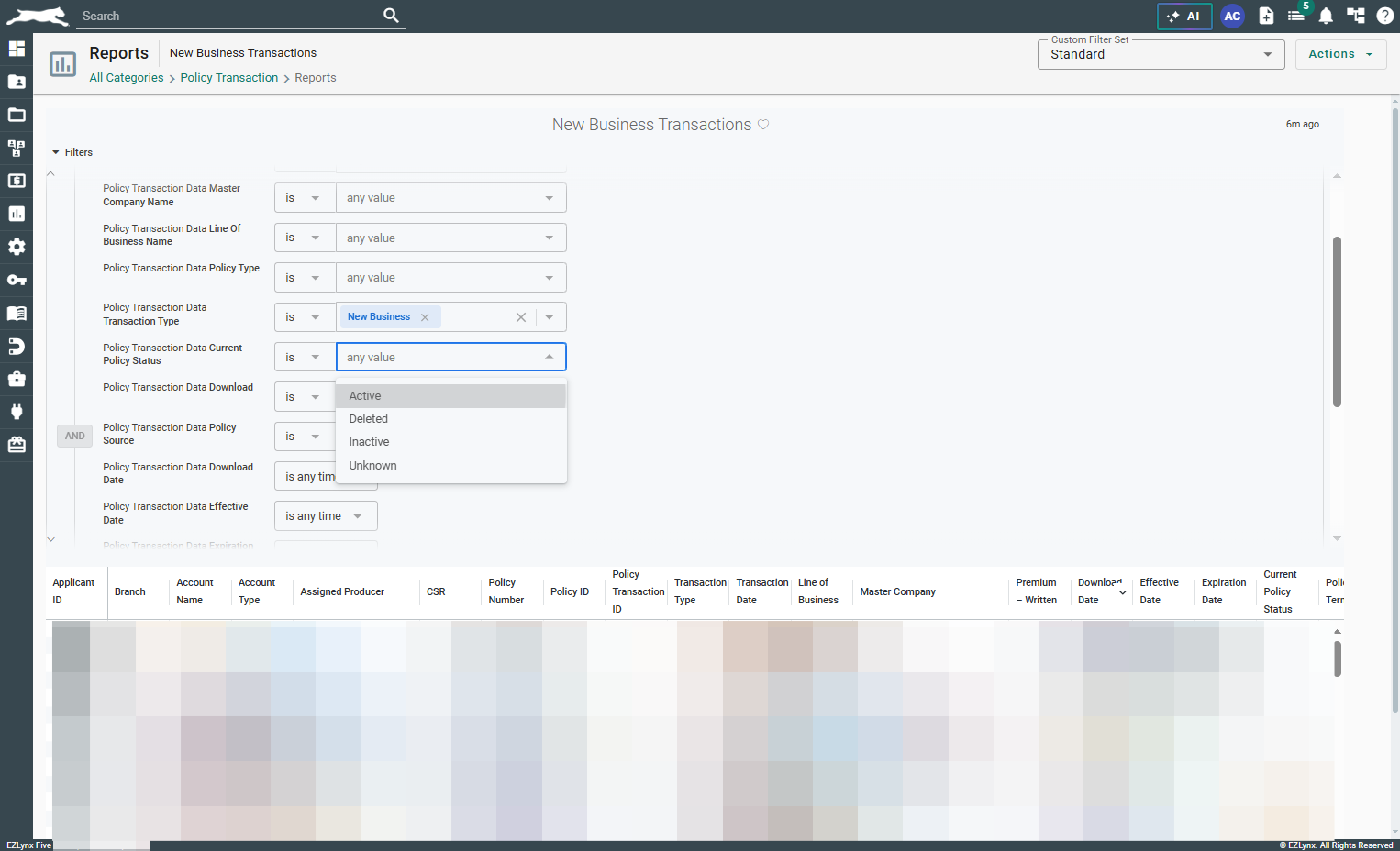Open the AC user avatar menu
This screenshot has height=851, width=1400.
(1232, 17)
